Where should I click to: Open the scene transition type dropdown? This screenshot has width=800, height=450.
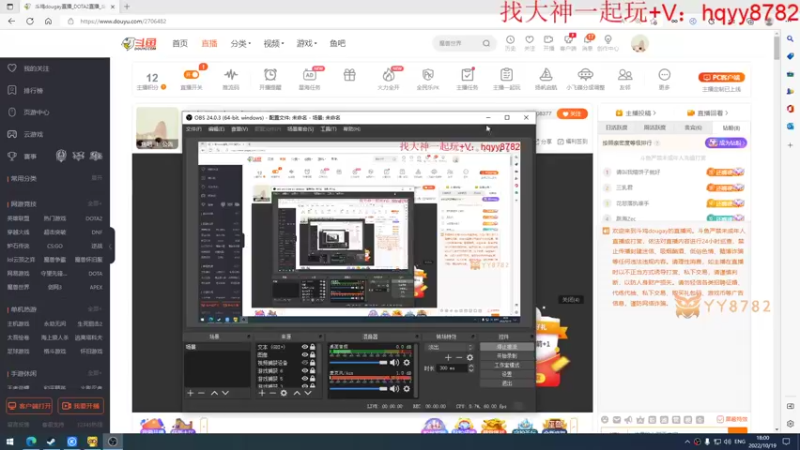[449, 347]
